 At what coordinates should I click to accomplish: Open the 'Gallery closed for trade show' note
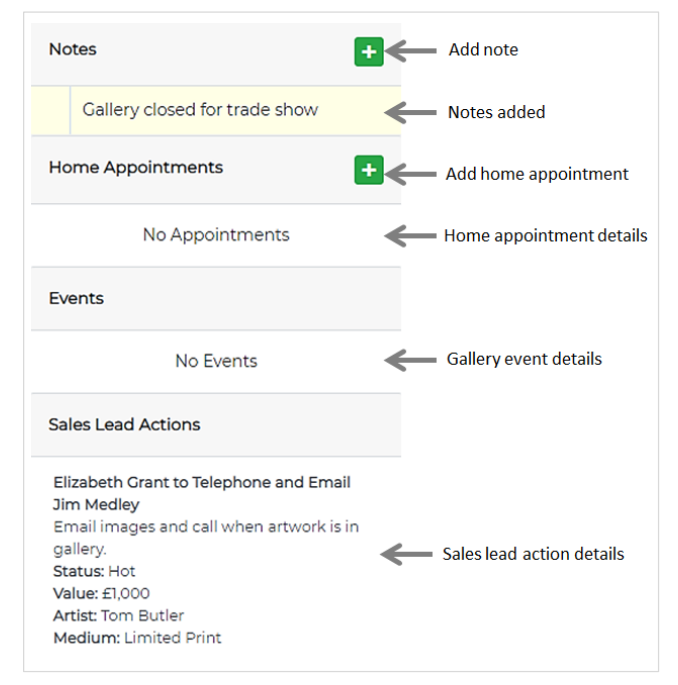[200, 110]
